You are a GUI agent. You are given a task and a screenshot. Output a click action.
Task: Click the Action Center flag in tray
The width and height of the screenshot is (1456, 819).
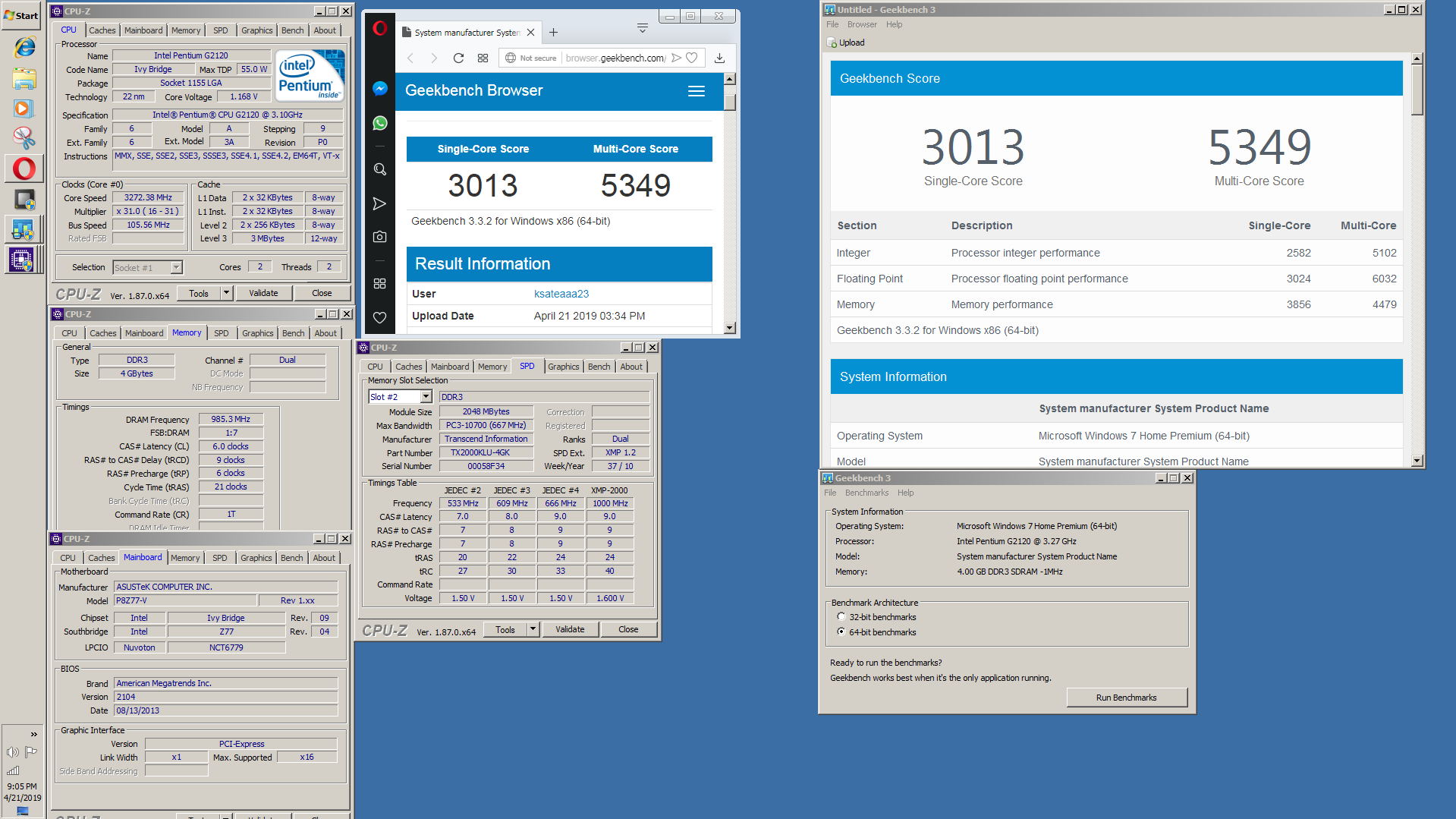[x=31, y=752]
